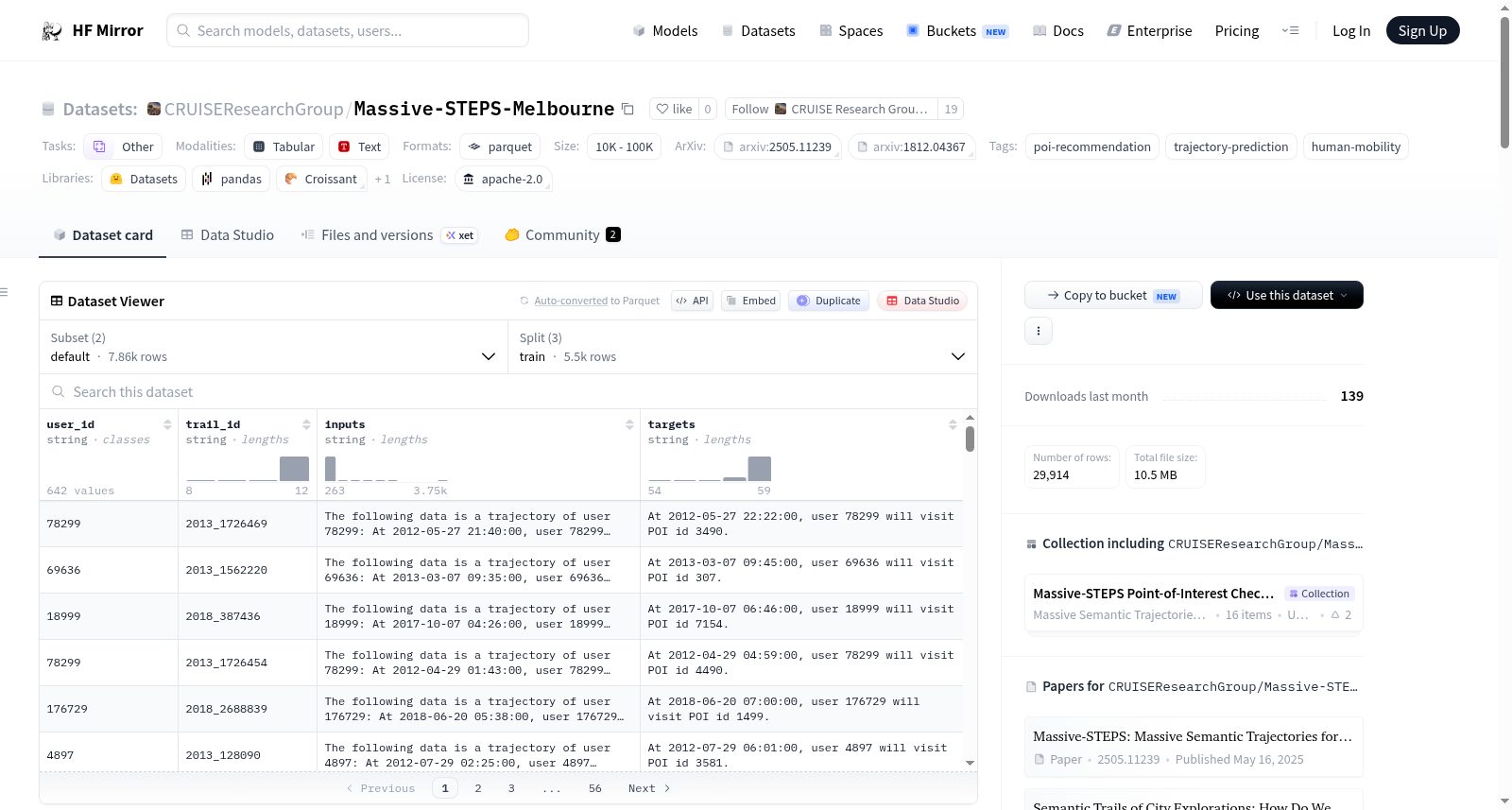Screen dimensions: 1512x810
Task: Like this dataset
Action: [x=675, y=109]
